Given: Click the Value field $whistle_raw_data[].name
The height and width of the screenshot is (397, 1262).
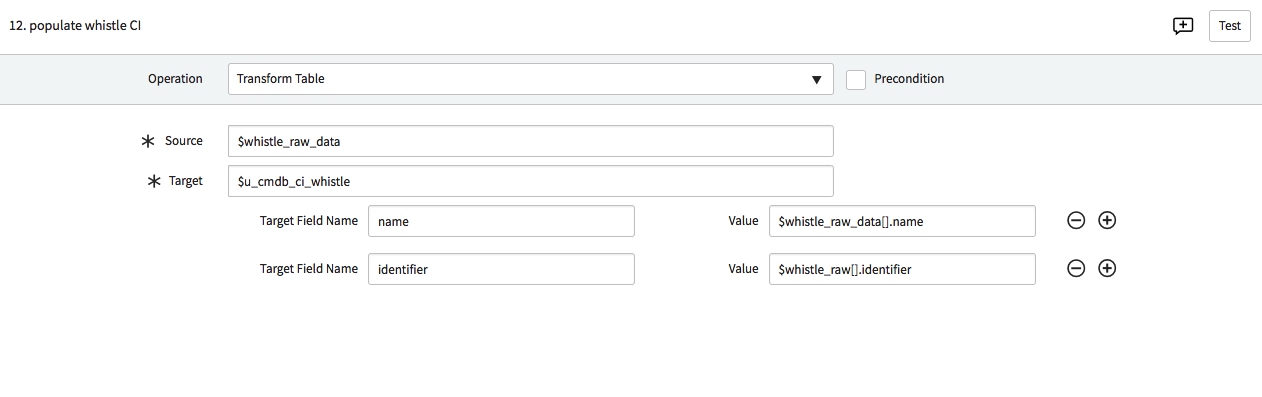Looking at the screenshot, I should click(x=902, y=221).
